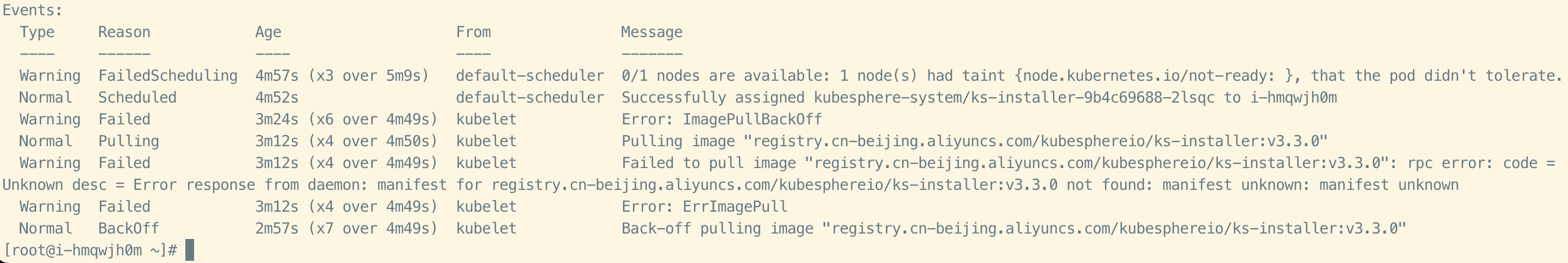Click the Reason column header
Viewport: 1568px width, 263px height.
pyautogui.click(x=124, y=32)
